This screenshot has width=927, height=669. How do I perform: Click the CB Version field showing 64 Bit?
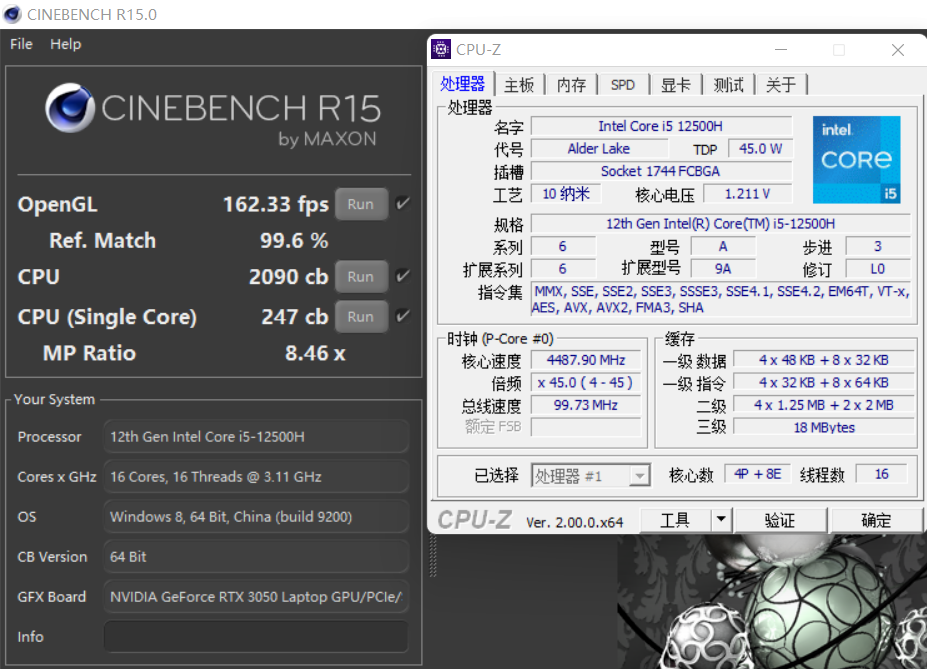tap(256, 557)
